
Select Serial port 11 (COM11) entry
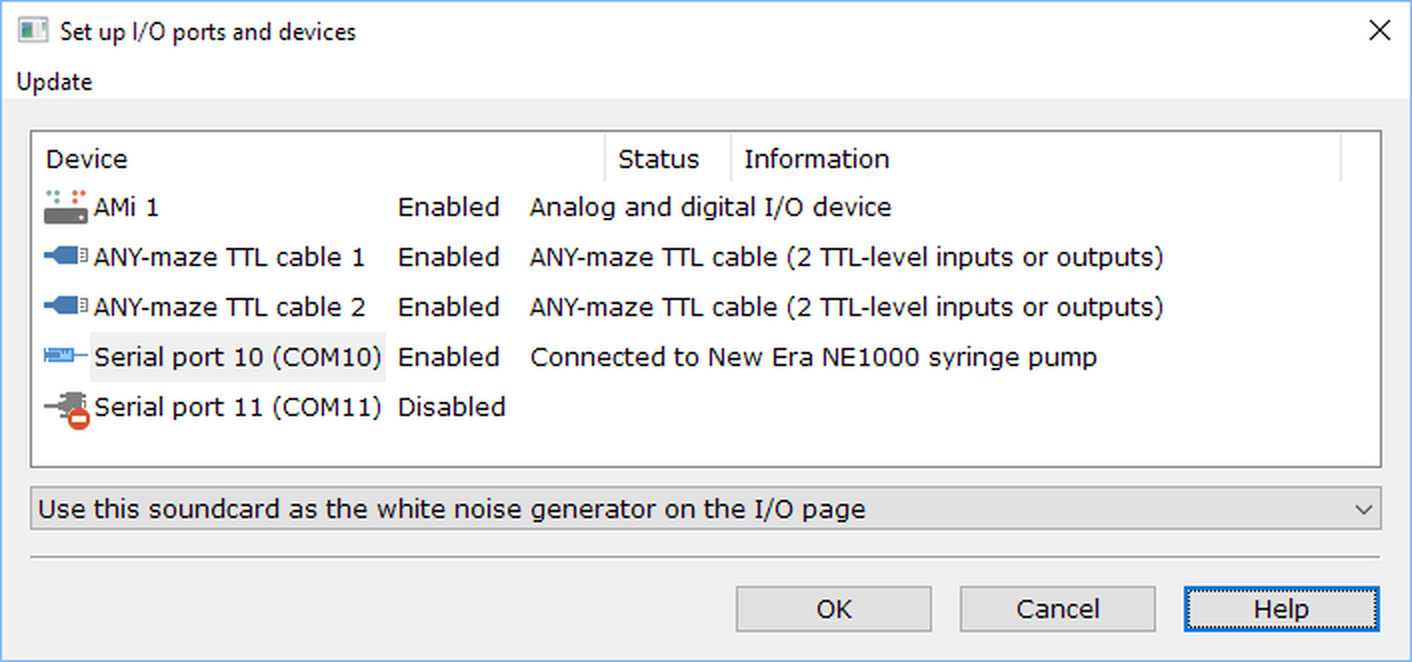pos(238,407)
